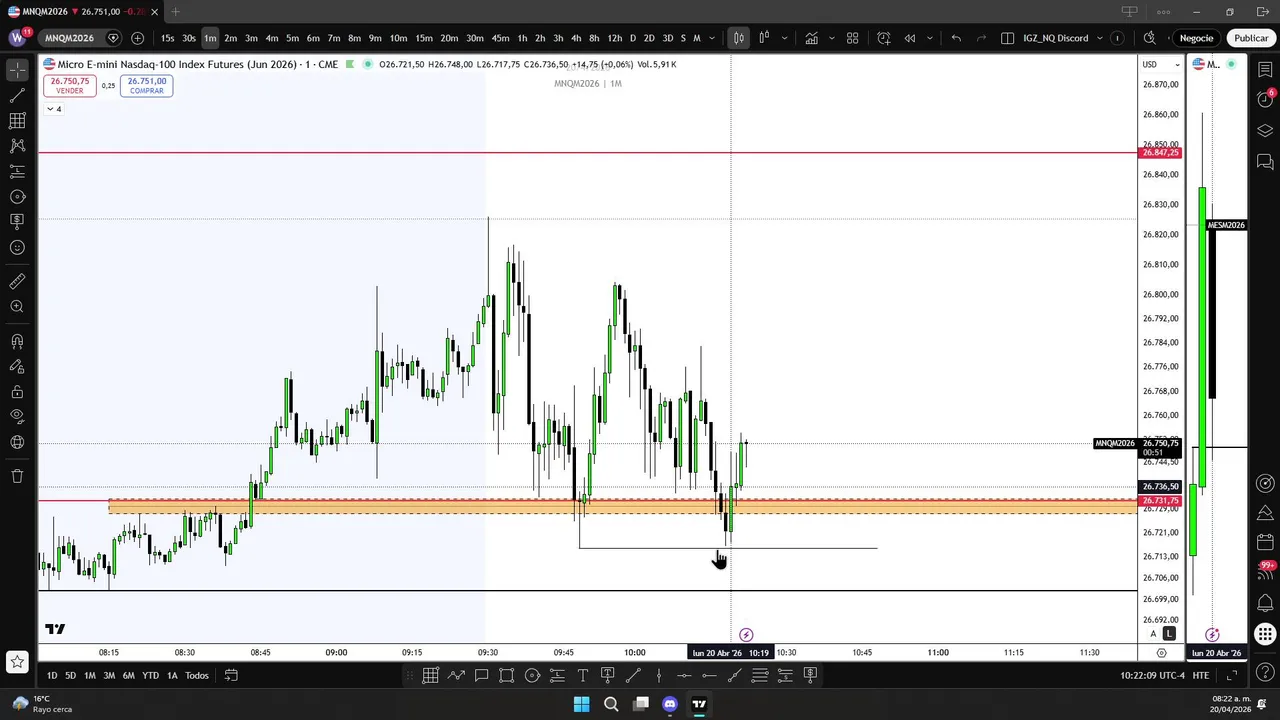The image size is (1280, 720).
Task: Open the notifications bell icon
Action: (1266, 601)
